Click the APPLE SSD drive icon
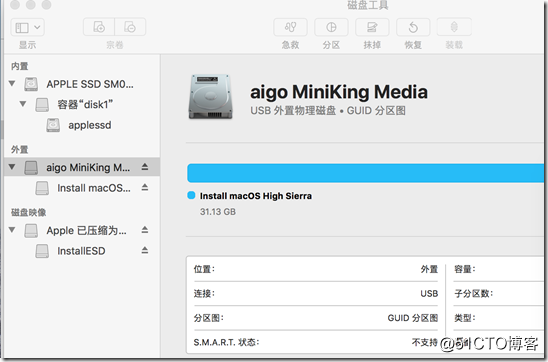 click(x=31, y=84)
